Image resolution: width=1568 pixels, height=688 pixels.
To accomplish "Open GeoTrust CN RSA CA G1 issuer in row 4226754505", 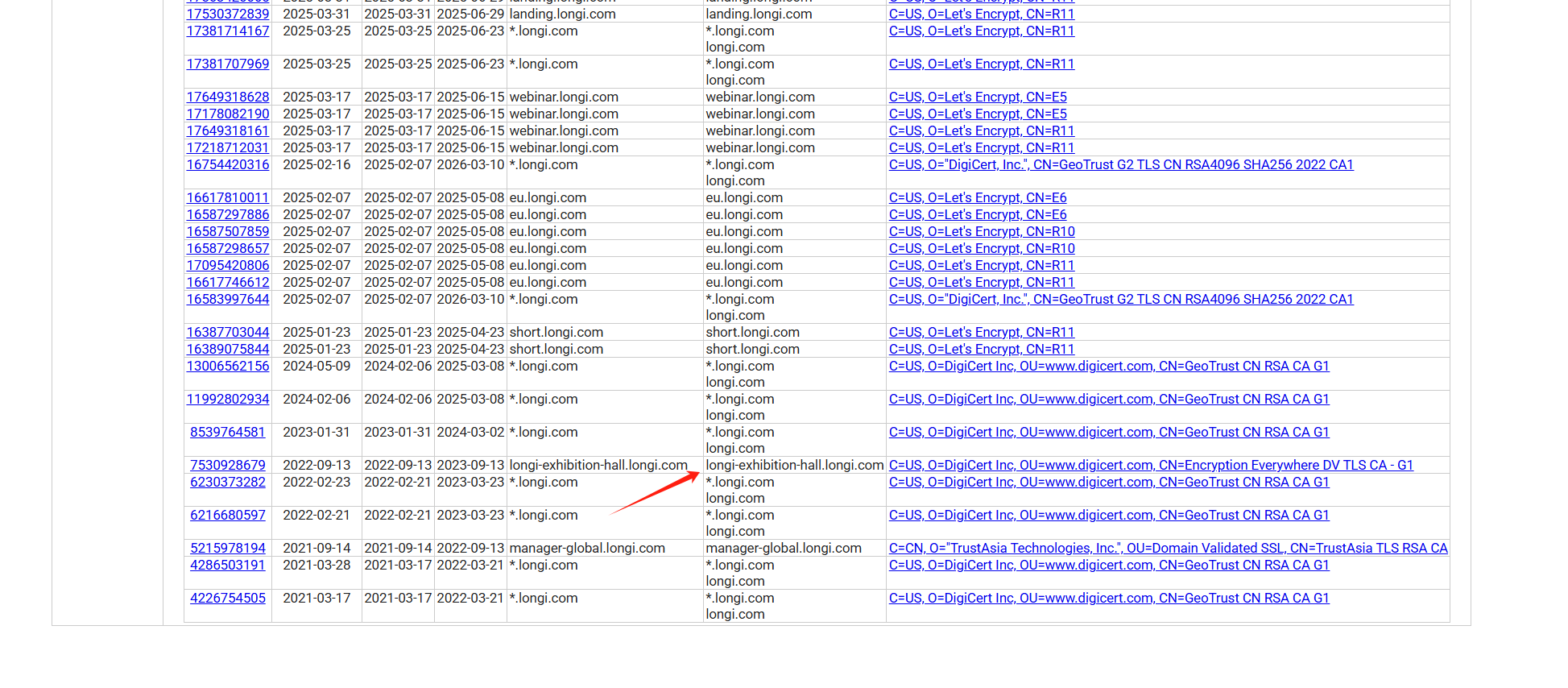I will click(1109, 598).
